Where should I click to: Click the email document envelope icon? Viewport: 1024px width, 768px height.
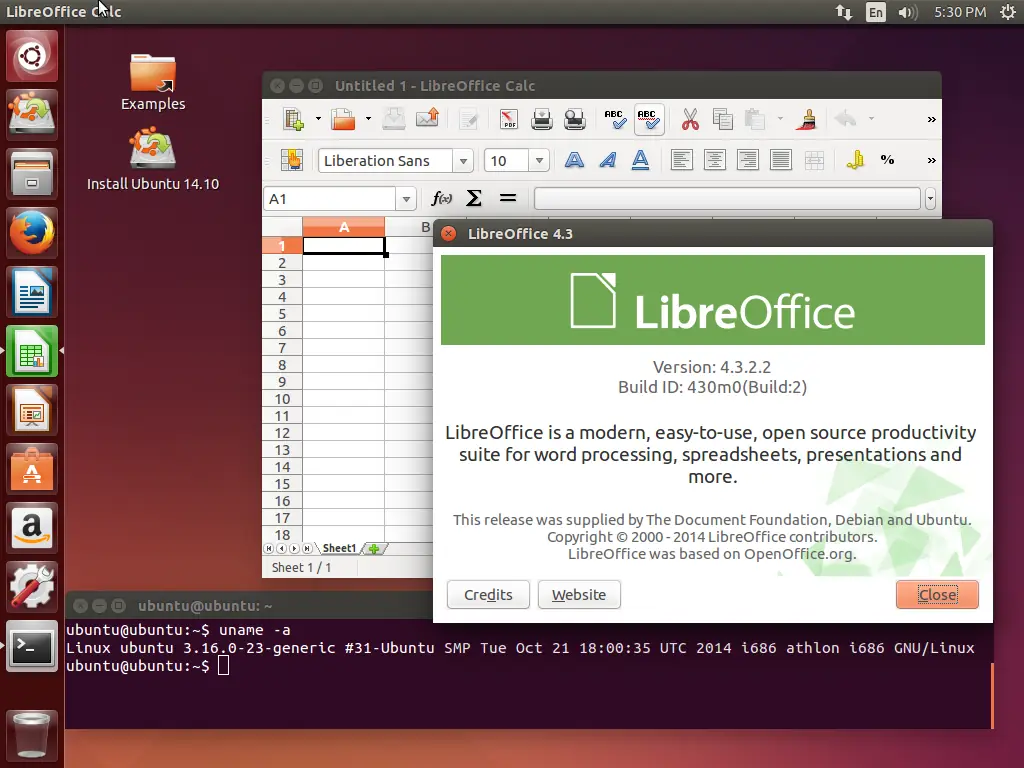pyautogui.click(x=427, y=119)
